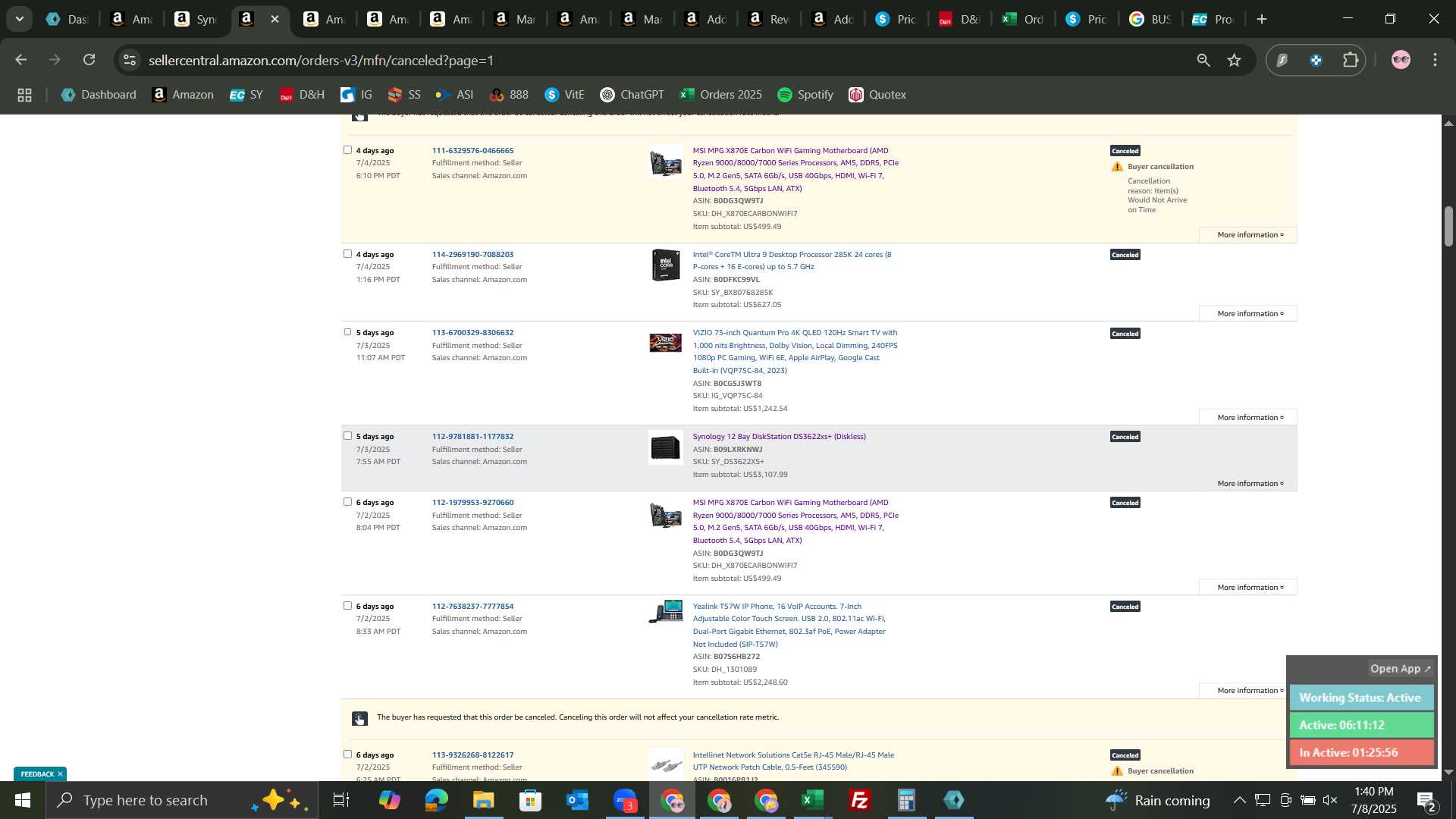Viewport: 1456px width, 819px height.
Task: Open Synology 12 Bay DiskStation product link
Action: (779, 436)
